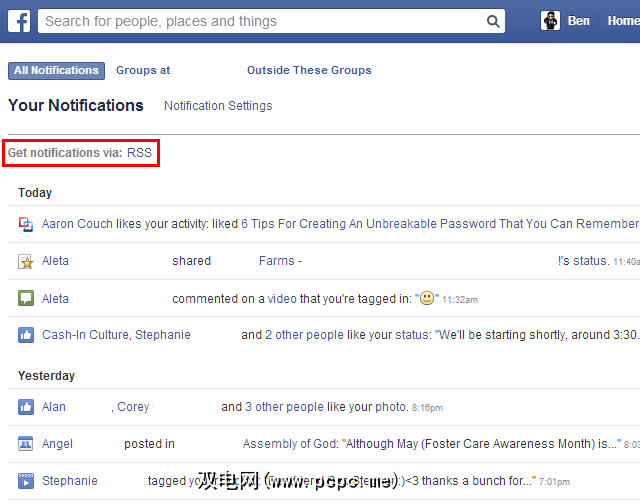Click the like icon on Alan photo row
The width and height of the screenshot is (640, 504).
(26, 407)
